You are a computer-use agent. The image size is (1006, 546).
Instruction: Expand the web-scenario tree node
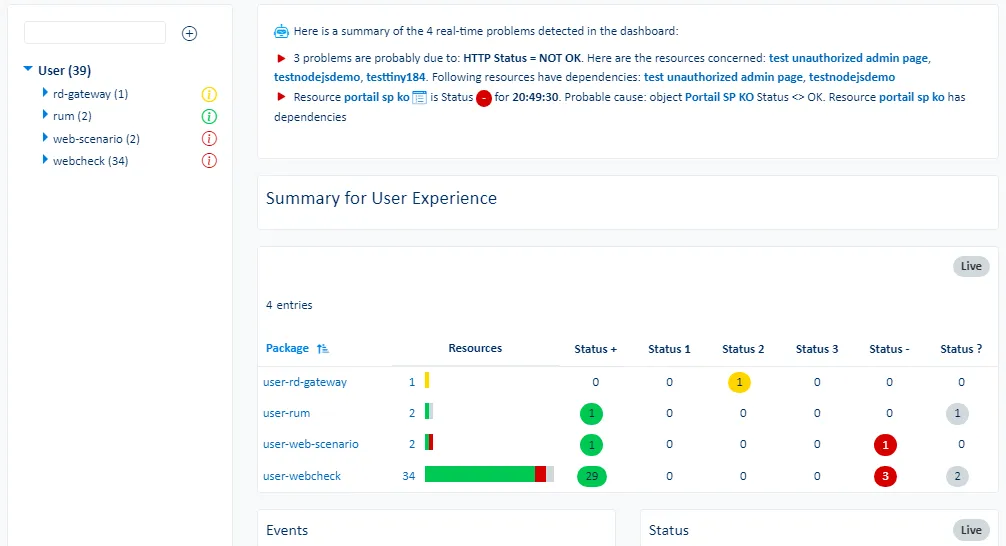tap(45, 138)
